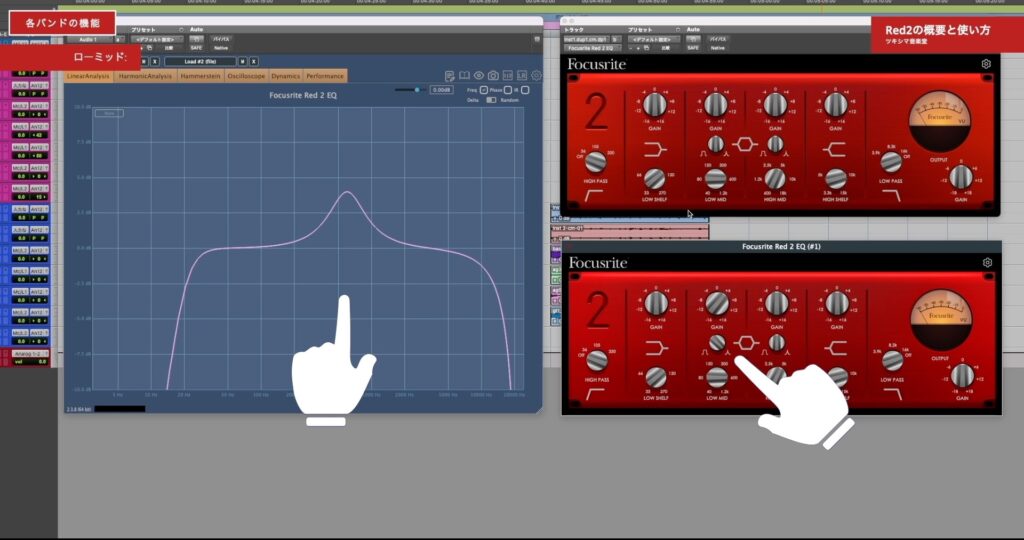Click minus preset button in right header
This screenshot has height=540, width=1024.
pos(630,48)
